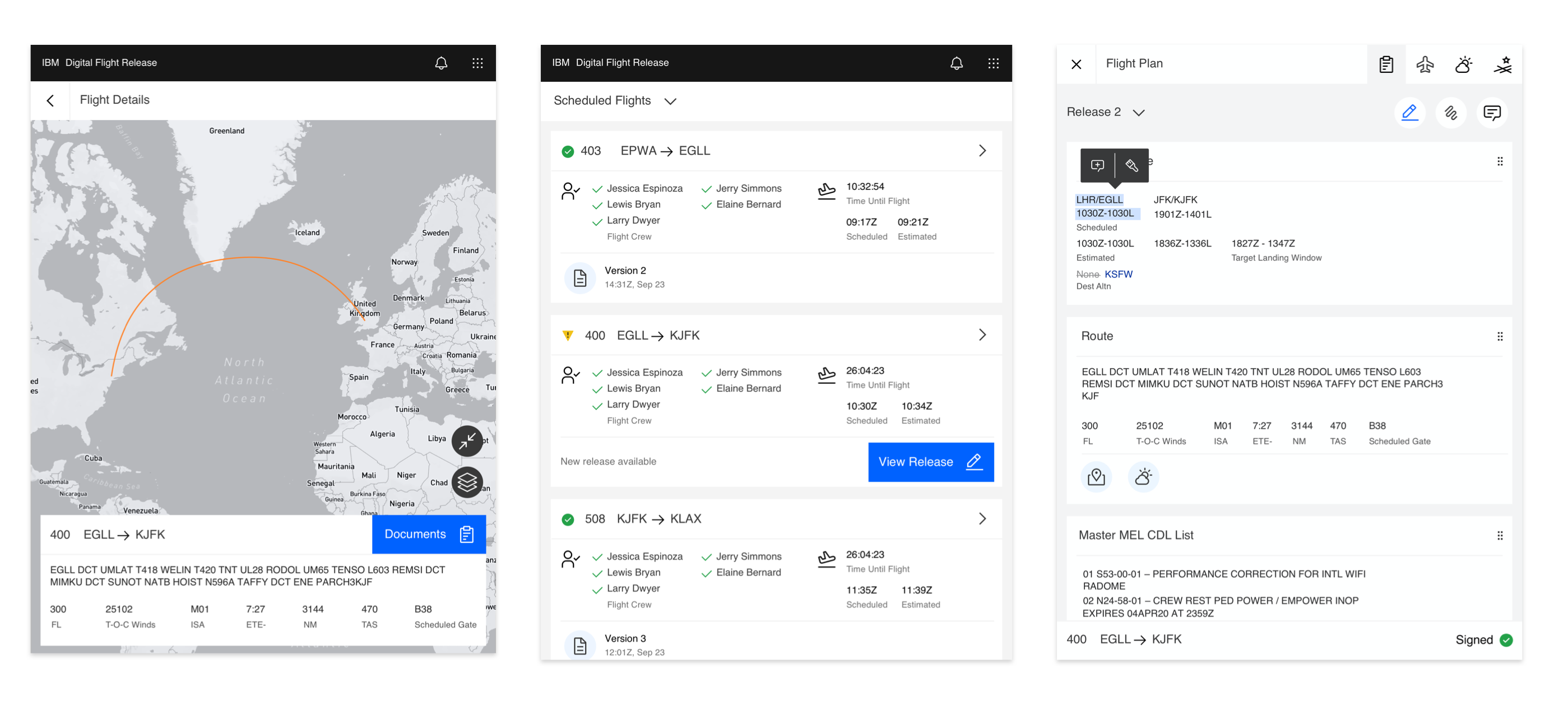Open options menu of Route card

tap(1499, 336)
